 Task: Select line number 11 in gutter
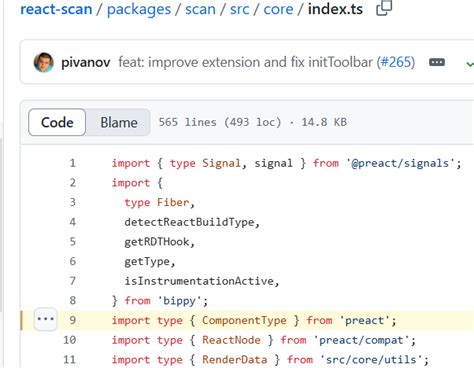[69, 359]
